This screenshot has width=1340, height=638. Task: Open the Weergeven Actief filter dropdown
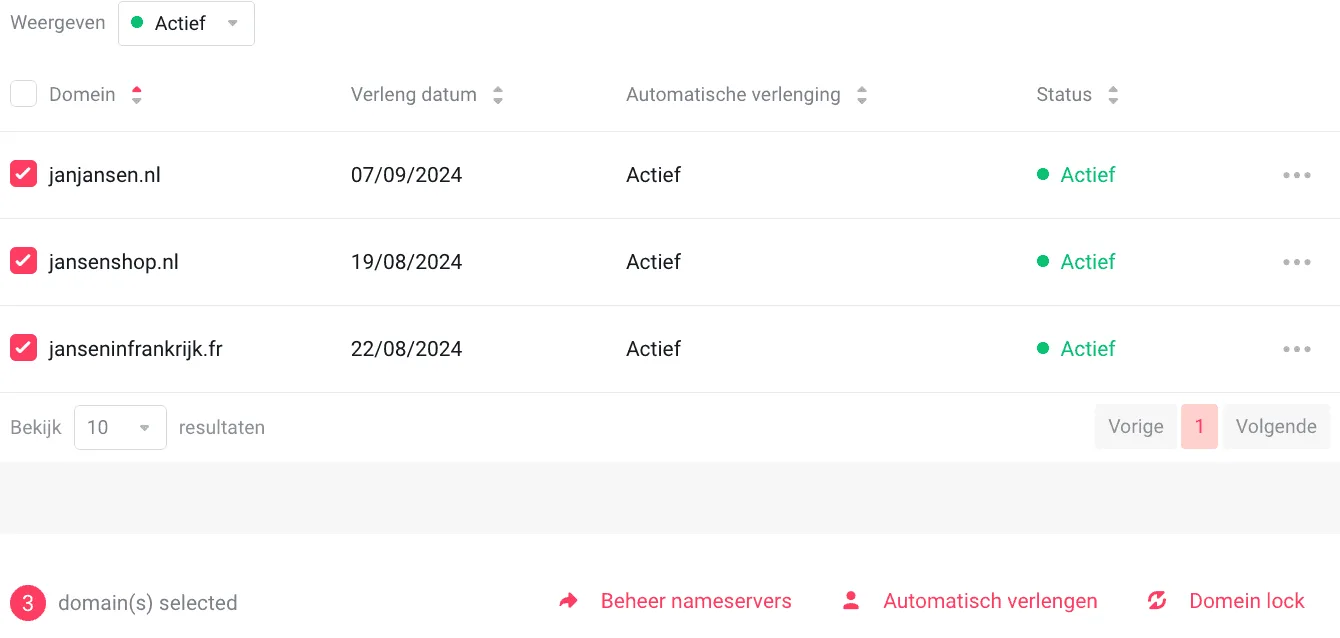click(x=186, y=23)
